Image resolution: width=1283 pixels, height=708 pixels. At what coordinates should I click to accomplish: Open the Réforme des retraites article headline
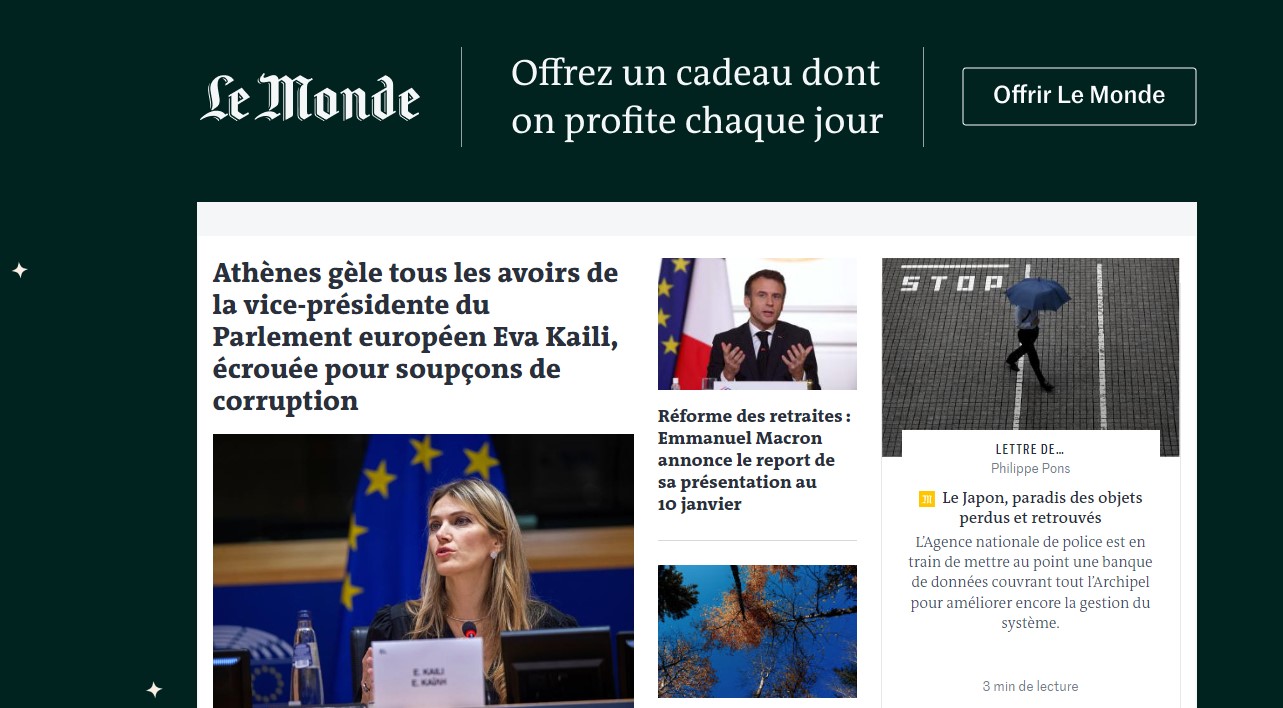[755, 460]
